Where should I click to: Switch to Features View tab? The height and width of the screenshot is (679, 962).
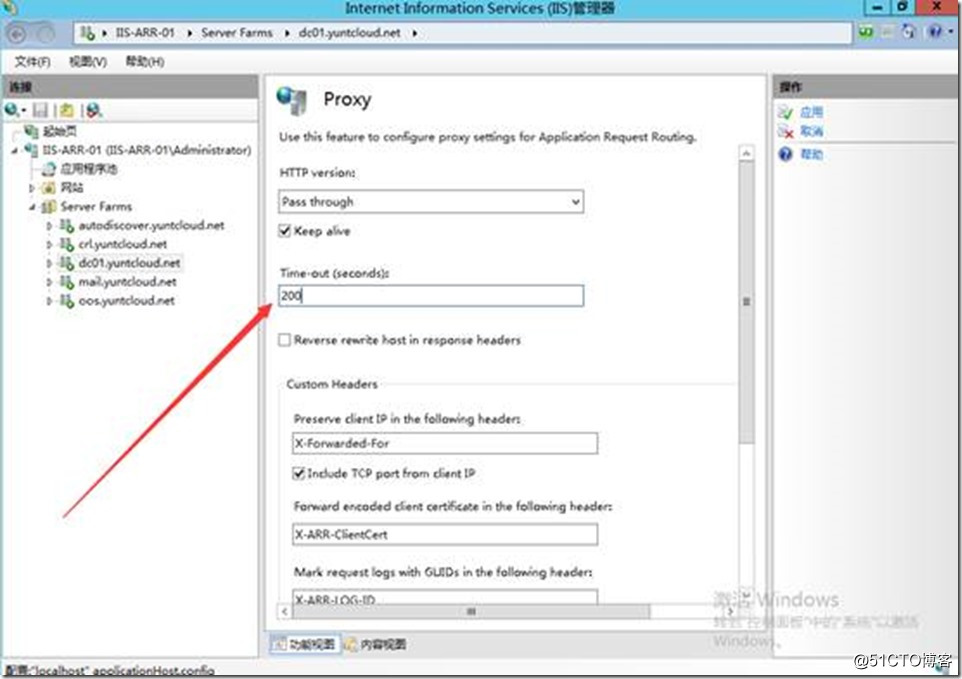coord(305,643)
